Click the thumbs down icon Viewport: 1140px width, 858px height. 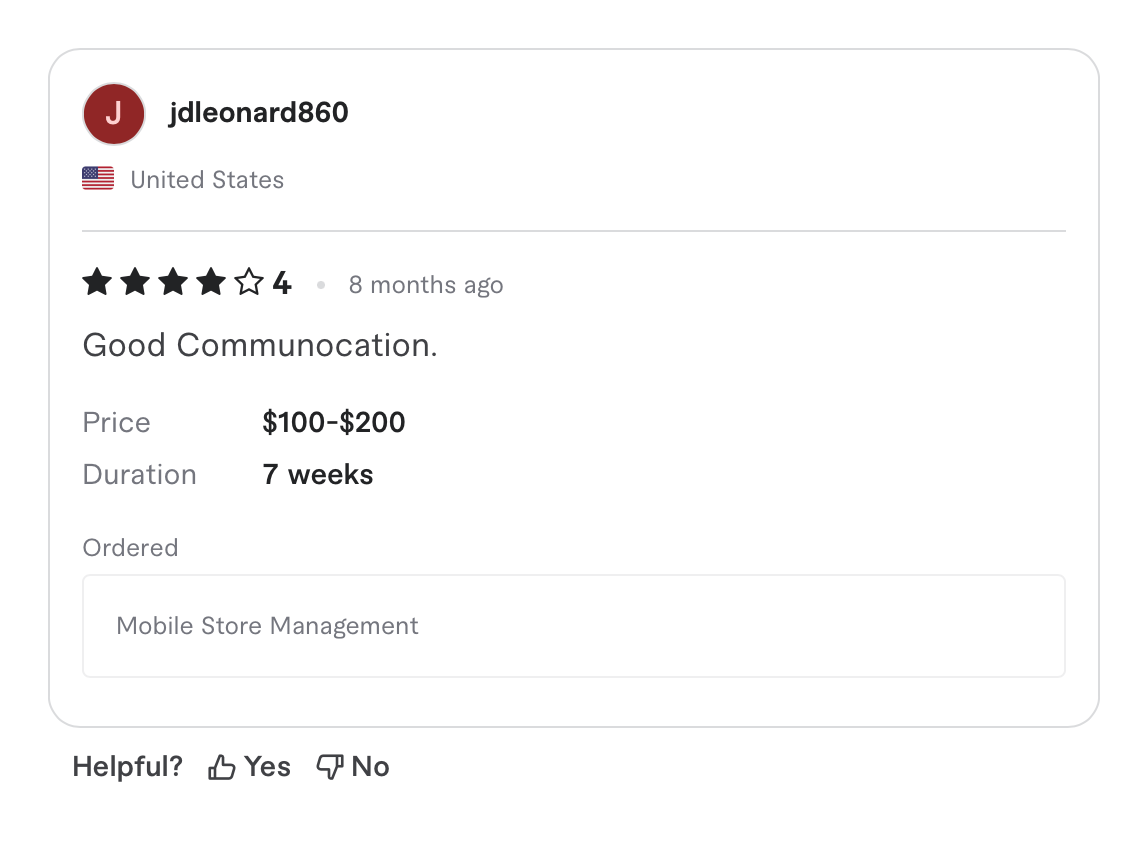pyautogui.click(x=330, y=766)
